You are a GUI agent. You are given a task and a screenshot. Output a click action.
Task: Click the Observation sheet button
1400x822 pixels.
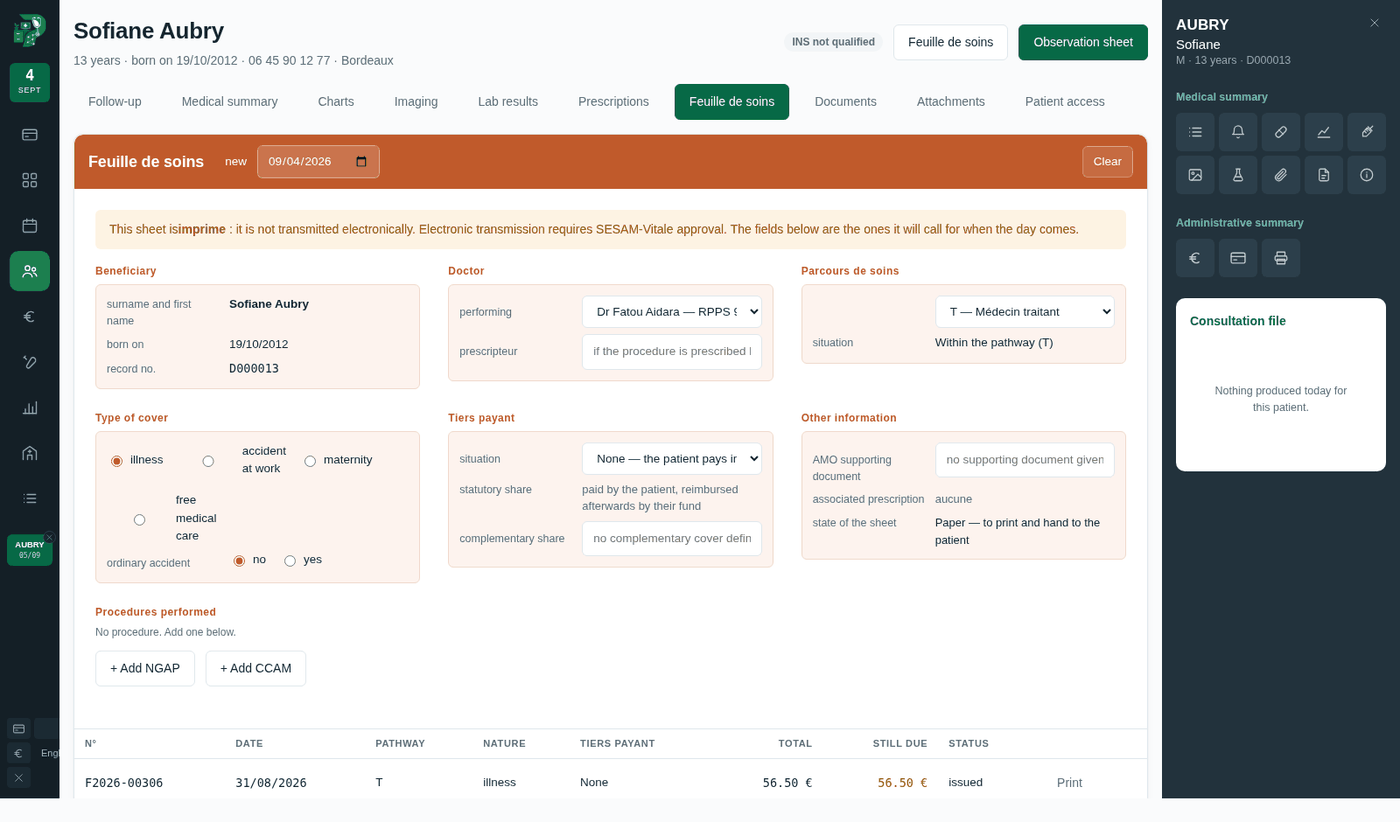coord(1083,42)
